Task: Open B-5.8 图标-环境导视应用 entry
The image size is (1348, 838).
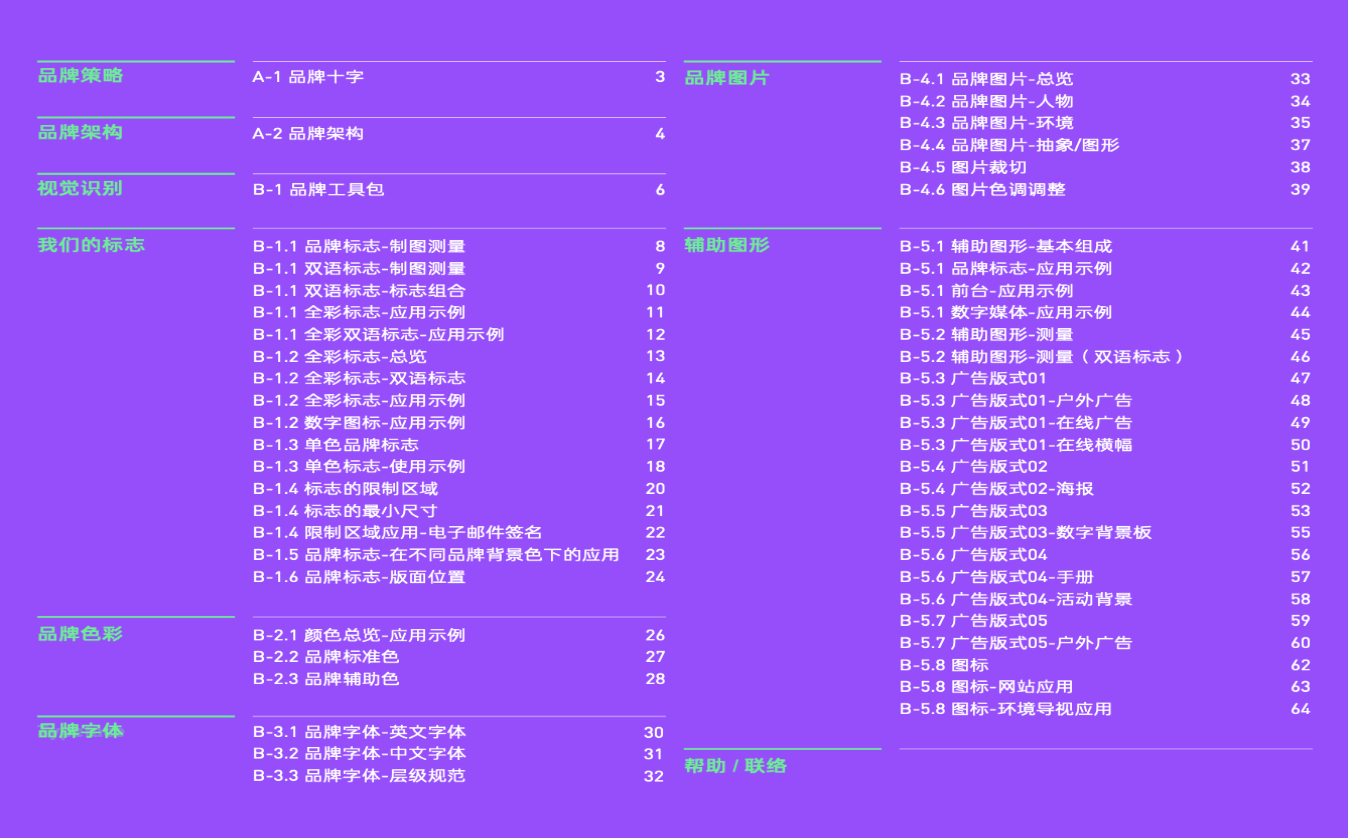Action: click(1006, 709)
